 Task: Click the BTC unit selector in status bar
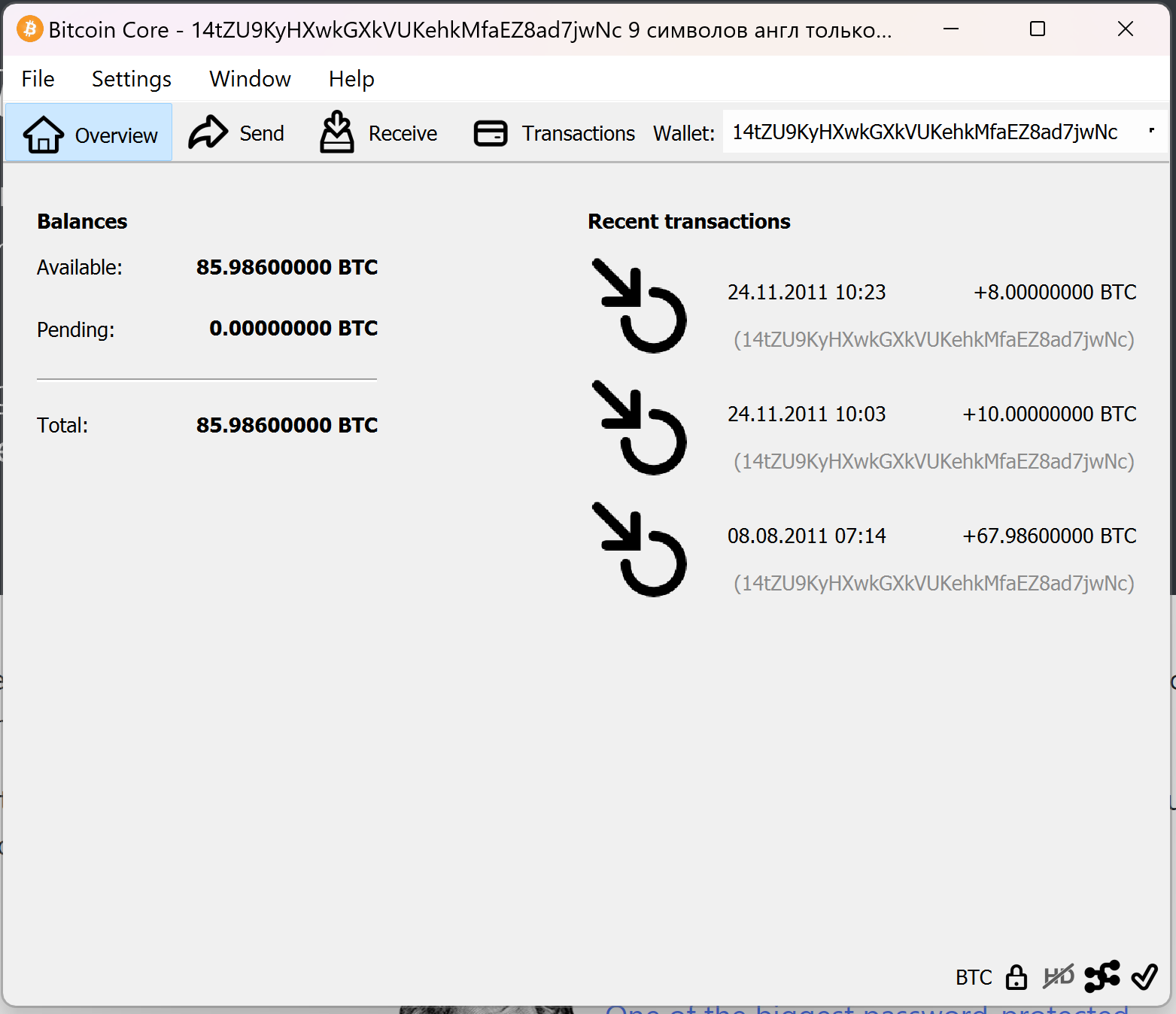tap(974, 977)
